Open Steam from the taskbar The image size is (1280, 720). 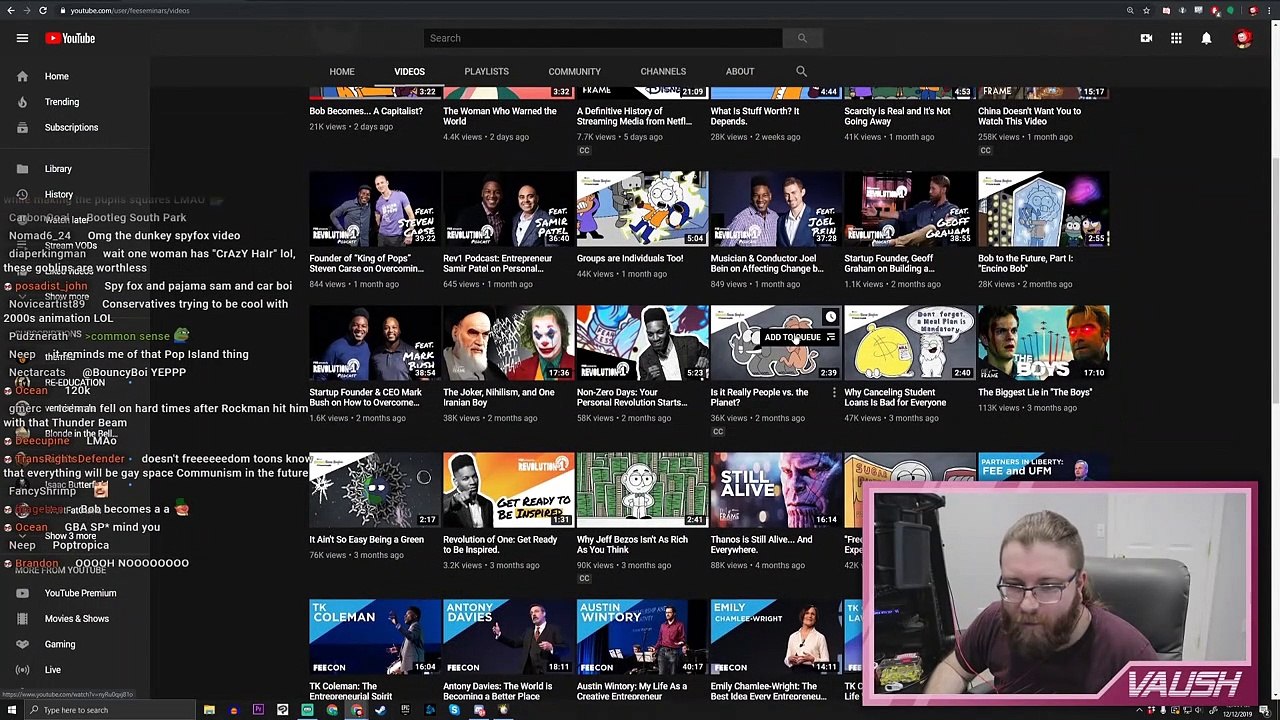(380, 710)
